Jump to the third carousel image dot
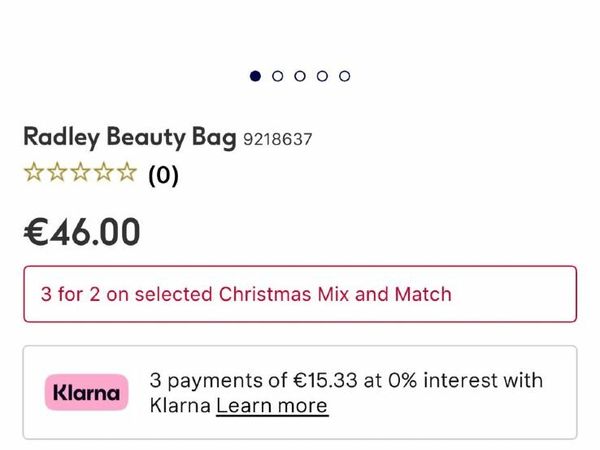The image size is (600, 450). coord(300,76)
